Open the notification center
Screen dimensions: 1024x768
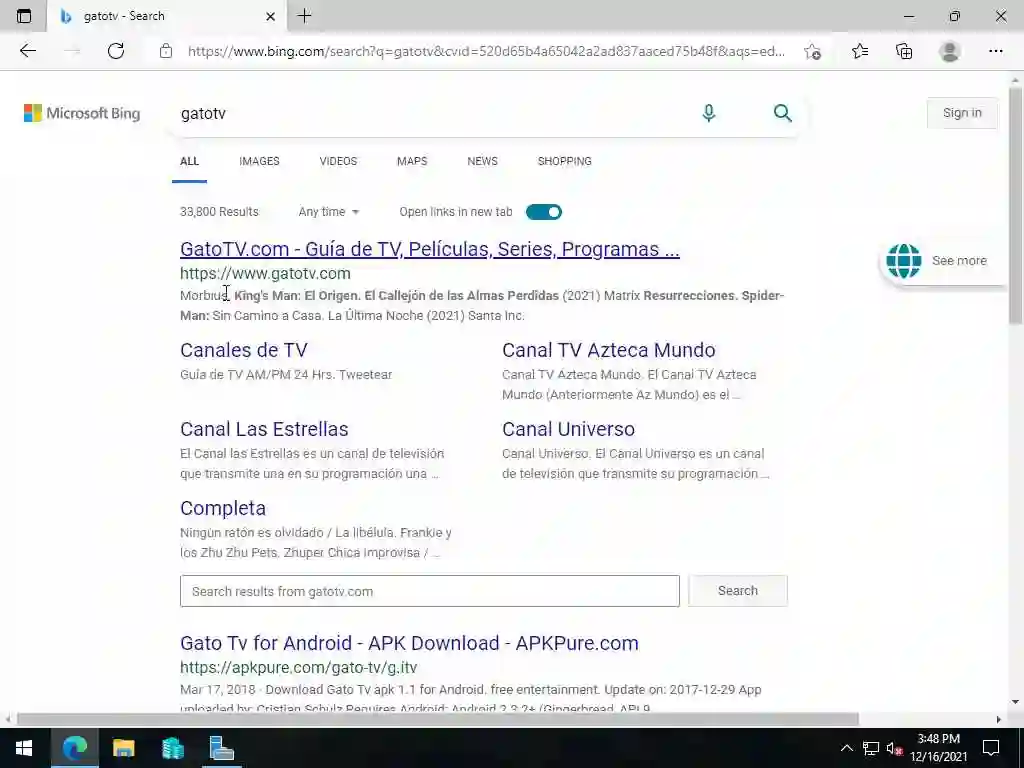coord(991,748)
